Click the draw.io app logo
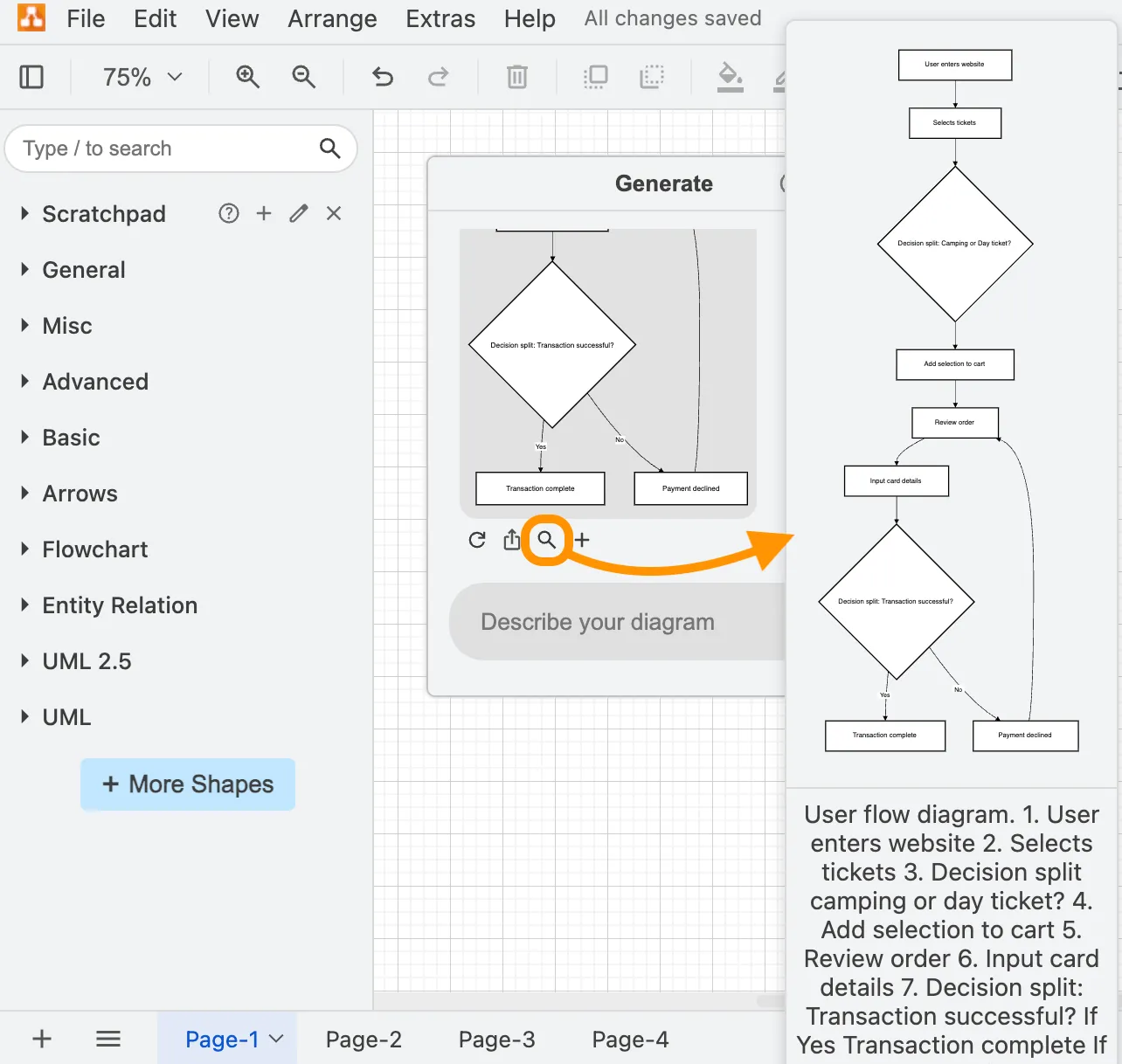Viewport: 1122px width, 1064px height. click(x=31, y=17)
